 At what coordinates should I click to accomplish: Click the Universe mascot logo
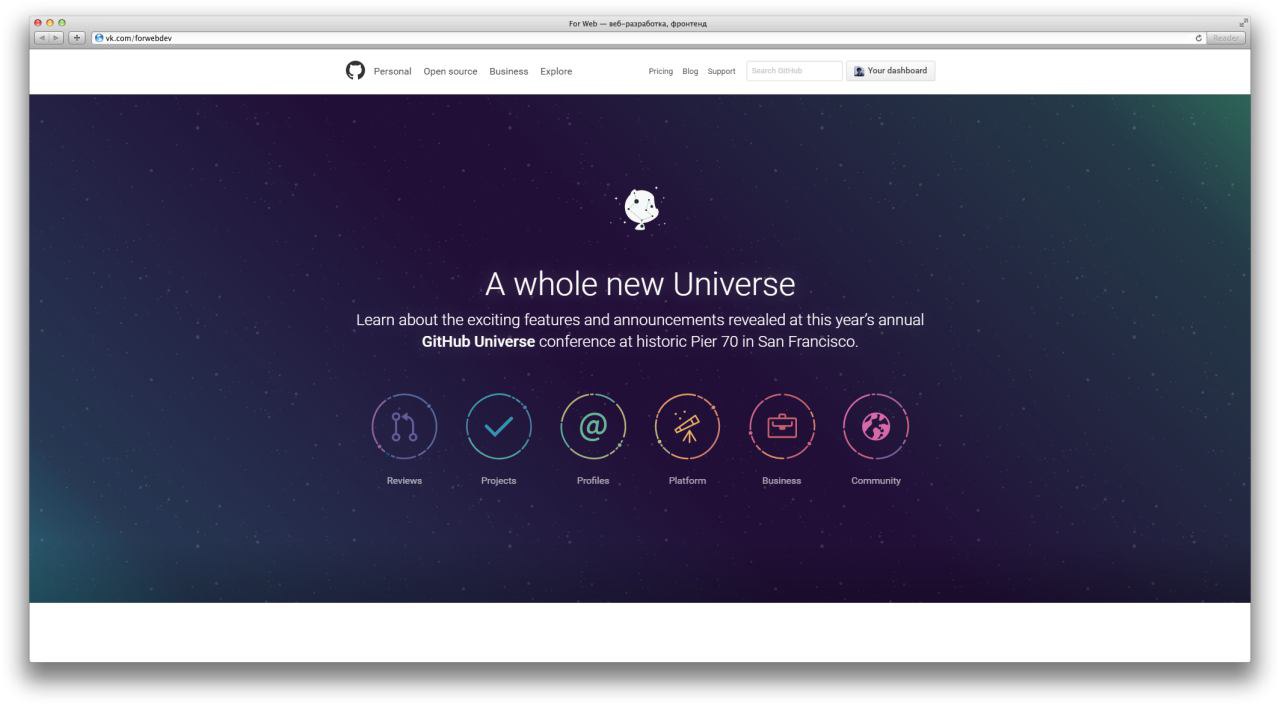coord(639,209)
